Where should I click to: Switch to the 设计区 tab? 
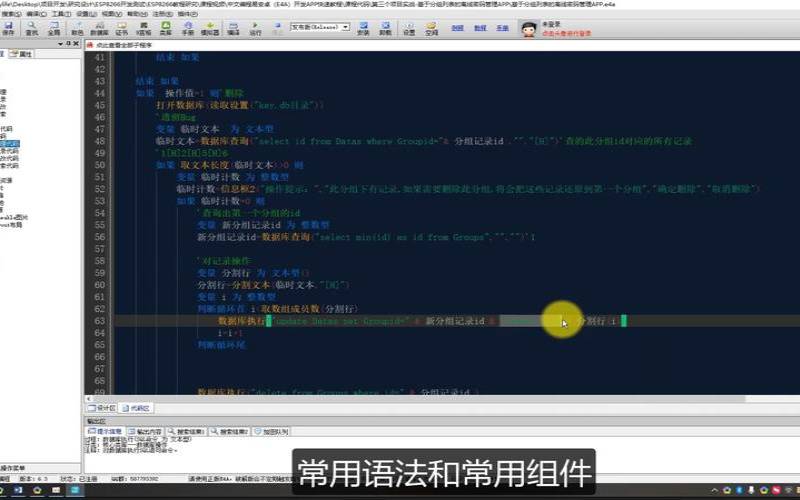[102, 408]
